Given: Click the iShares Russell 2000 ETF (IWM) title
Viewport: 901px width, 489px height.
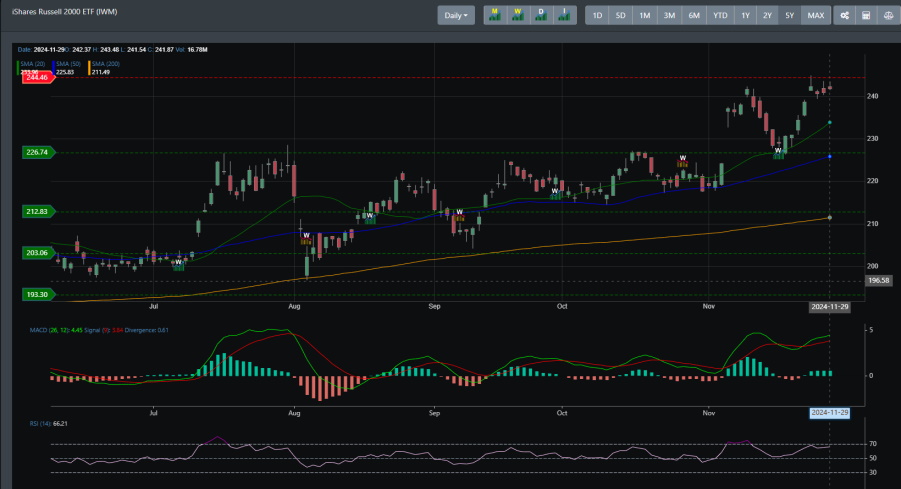Looking at the screenshot, I should click(64, 11).
